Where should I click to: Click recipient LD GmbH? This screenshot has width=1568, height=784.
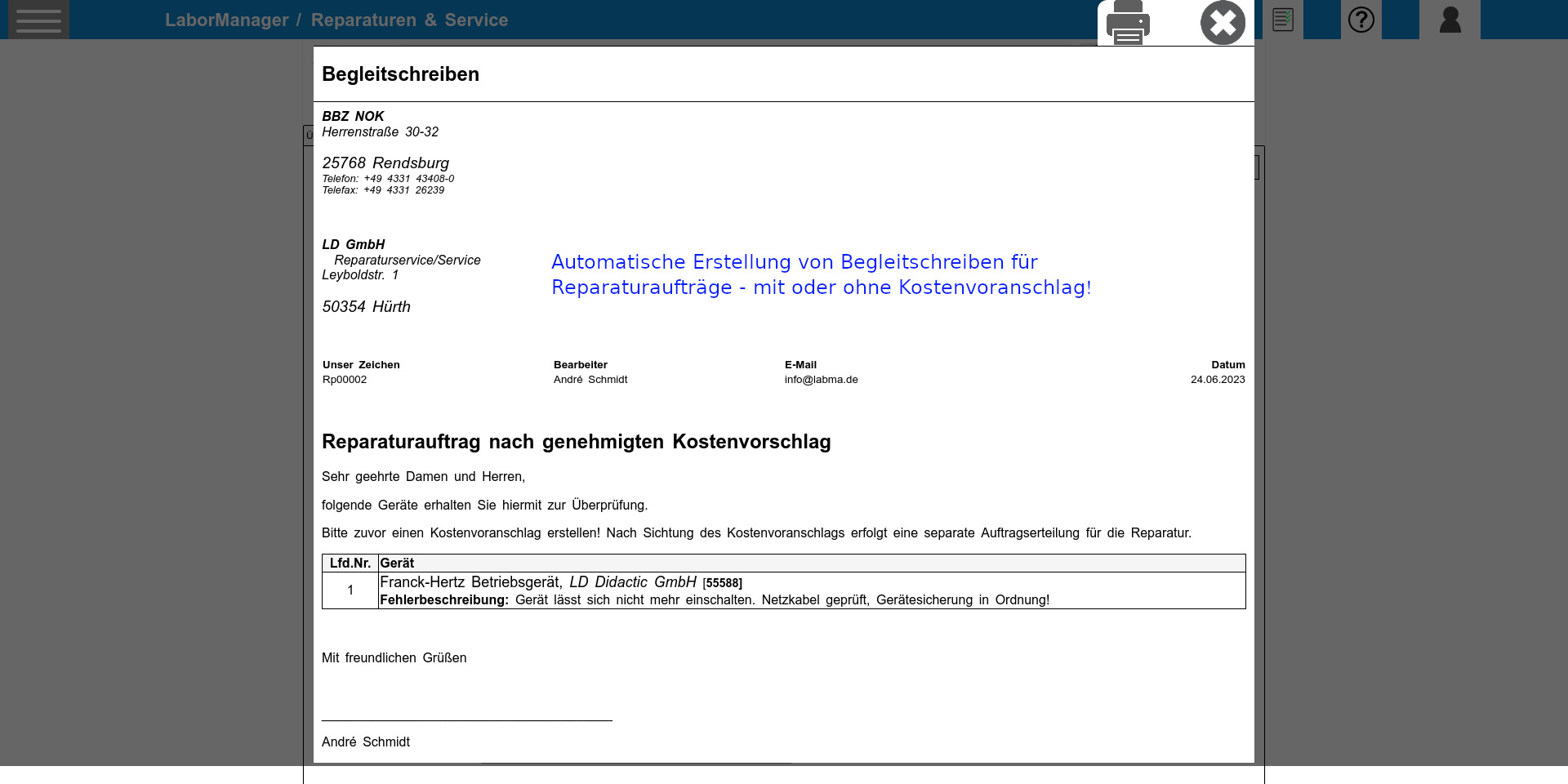tap(353, 244)
